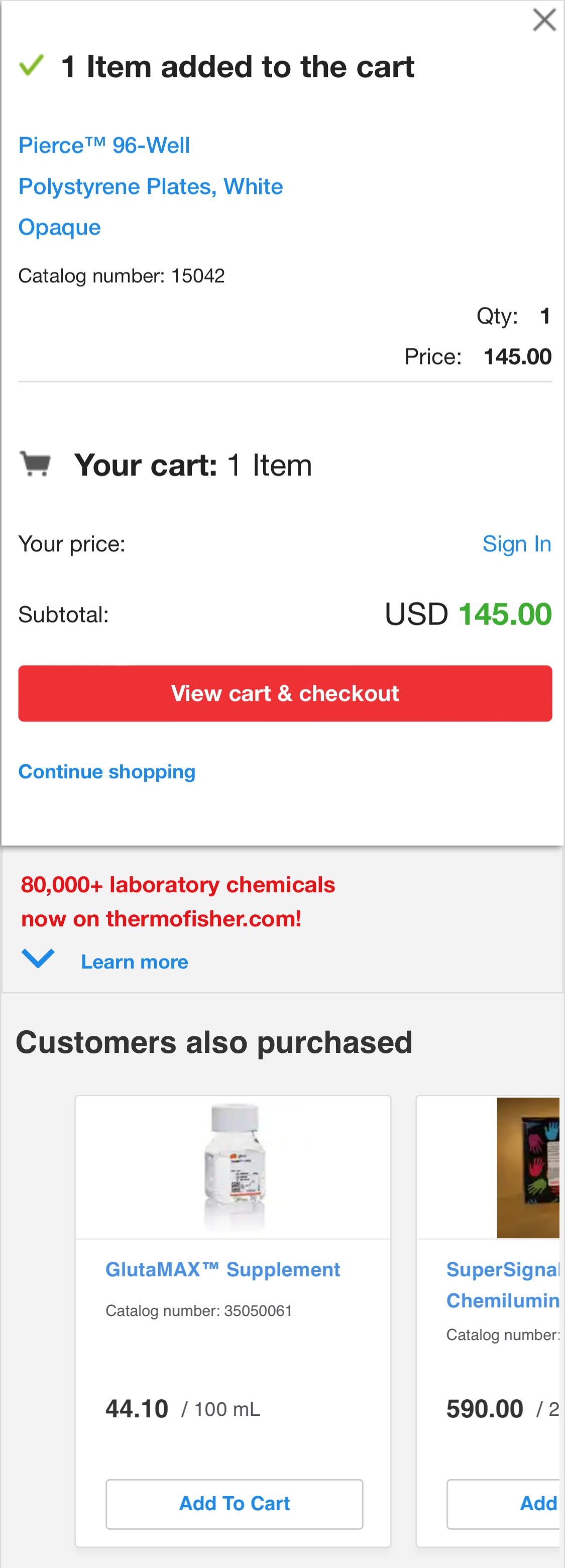Choose Continue shopping
This screenshot has height=1568, width=565.
(106, 771)
